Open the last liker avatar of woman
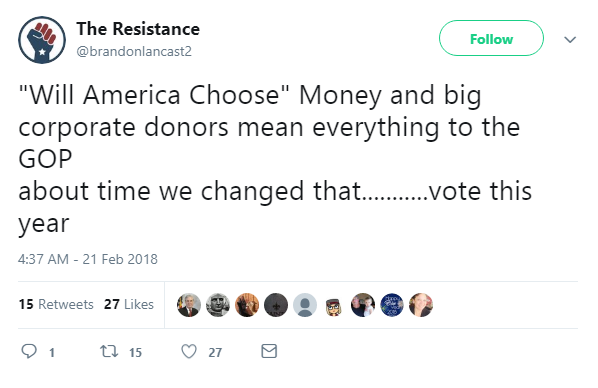This screenshot has width=598, height=388. [421, 305]
